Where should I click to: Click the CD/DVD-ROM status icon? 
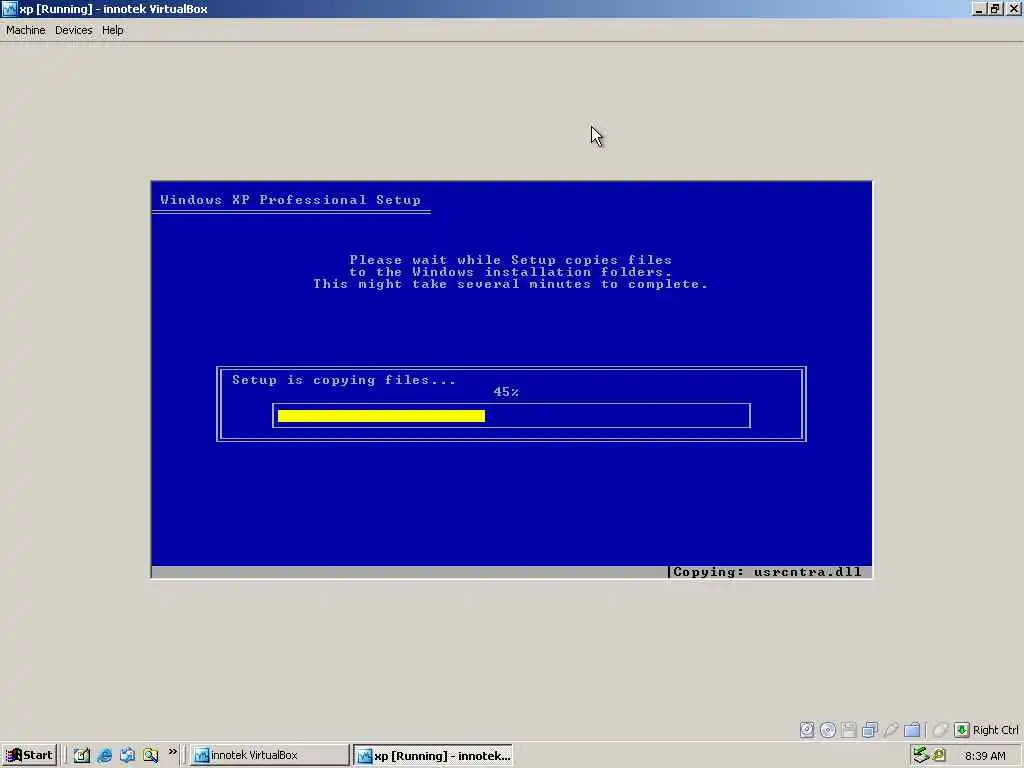click(x=828, y=729)
